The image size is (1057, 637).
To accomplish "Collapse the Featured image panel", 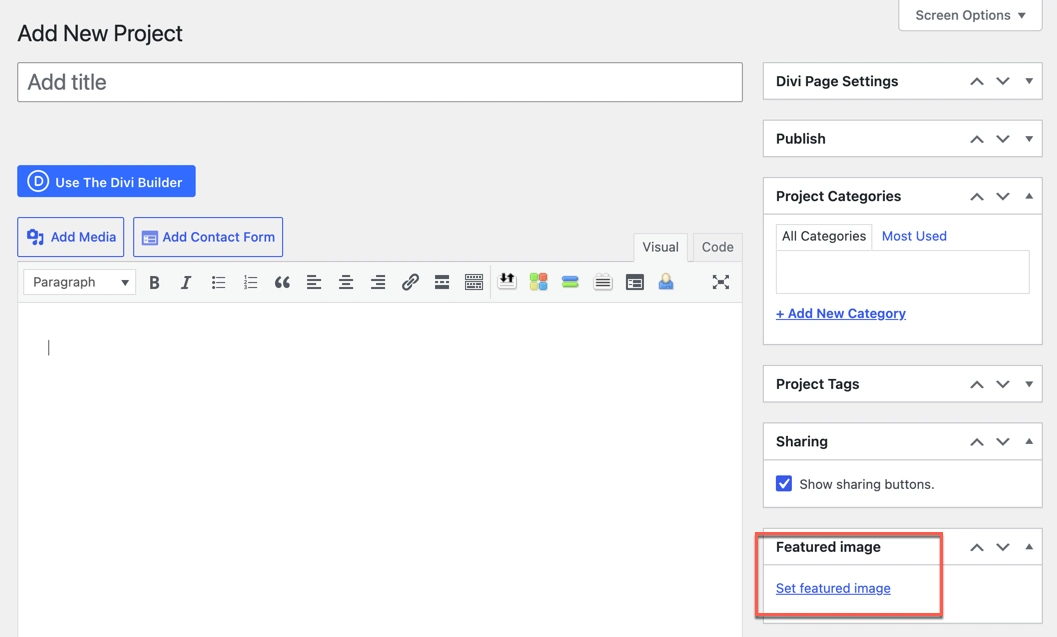I will point(1029,547).
